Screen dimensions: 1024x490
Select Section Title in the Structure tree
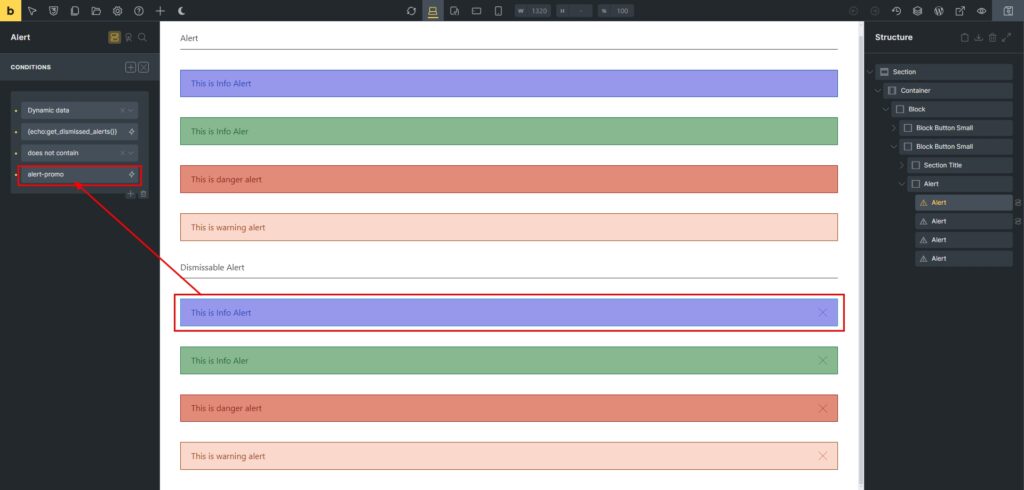(x=960, y=165)
